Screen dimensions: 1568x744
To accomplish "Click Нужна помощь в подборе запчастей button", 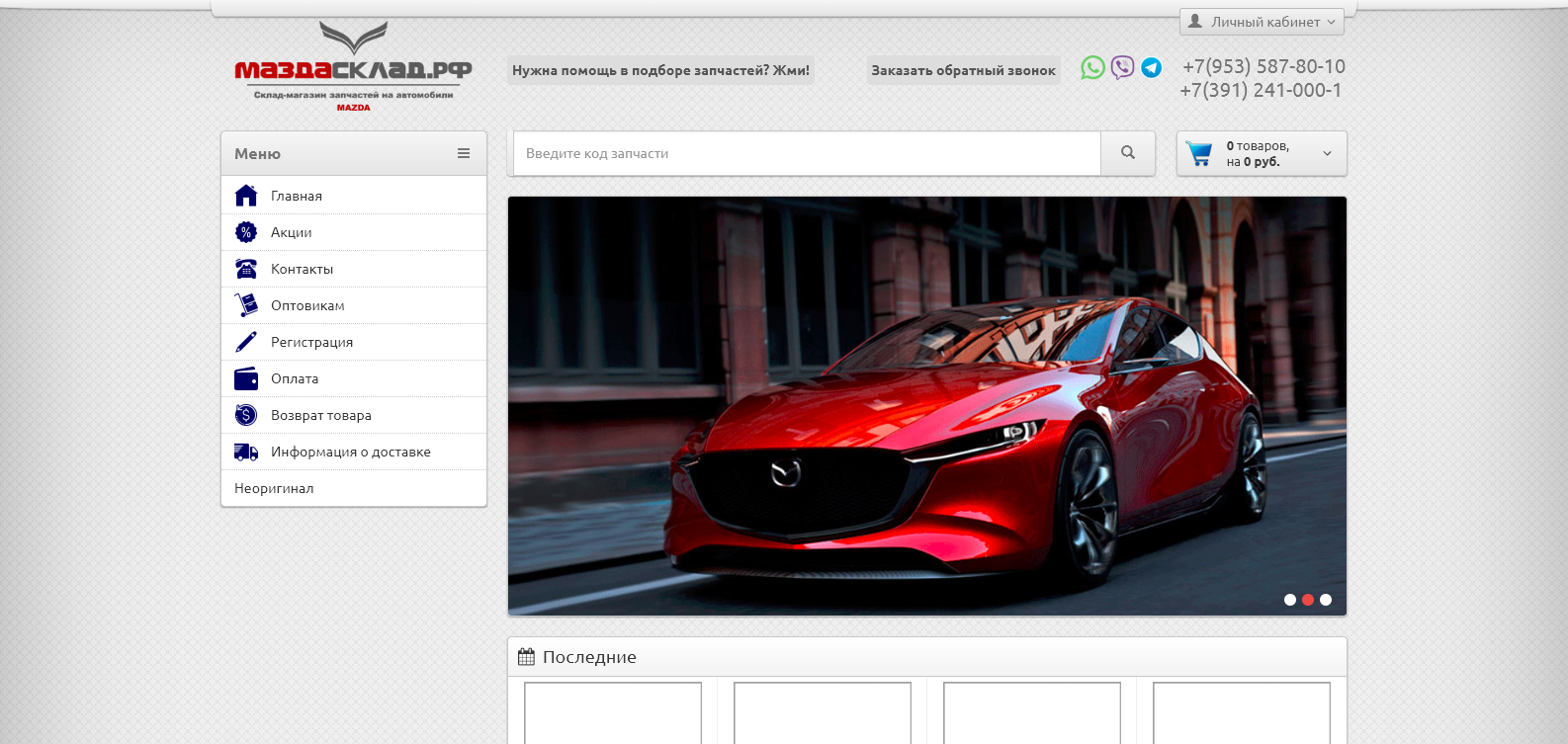I will pyautogui.click(x=660, y=70).
